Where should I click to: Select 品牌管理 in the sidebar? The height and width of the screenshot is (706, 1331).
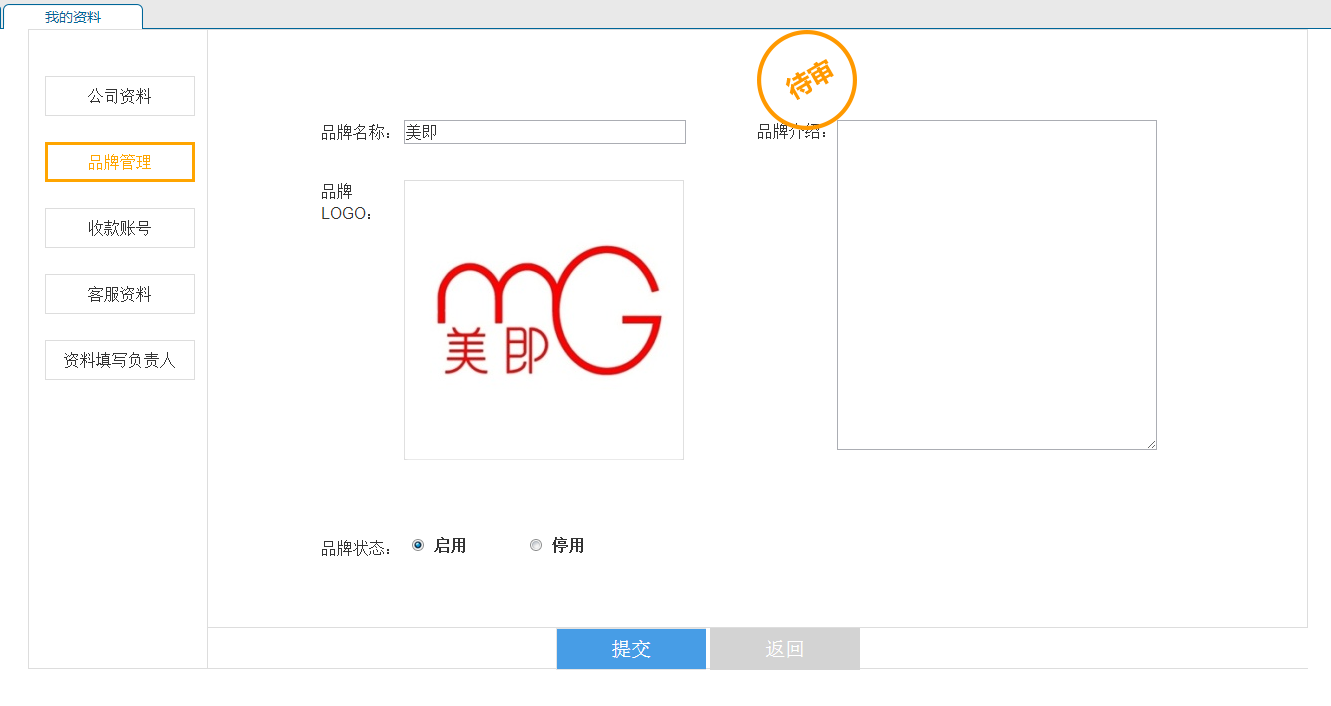[120, 162]
